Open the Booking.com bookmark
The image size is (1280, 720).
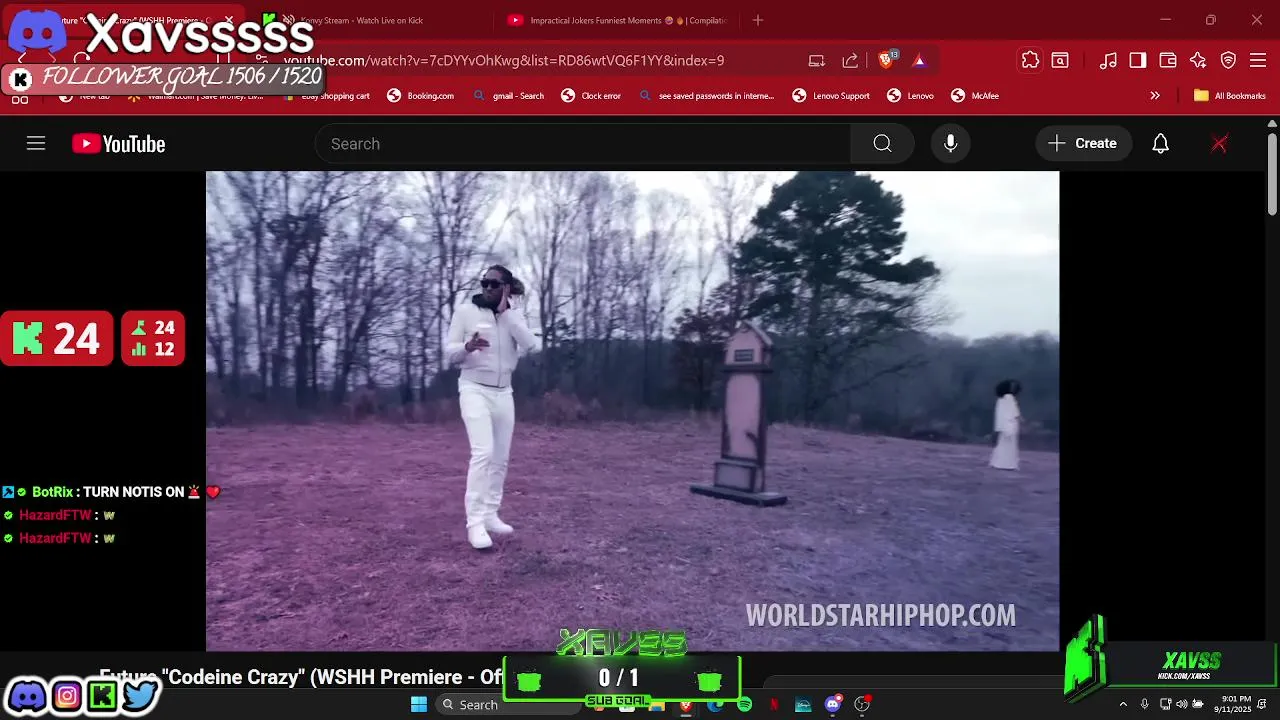[421, 96]
